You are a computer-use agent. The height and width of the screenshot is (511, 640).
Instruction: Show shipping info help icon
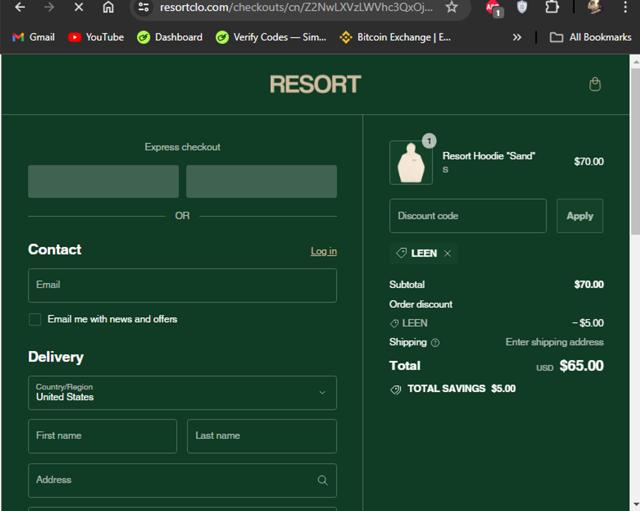pos(436,343)
